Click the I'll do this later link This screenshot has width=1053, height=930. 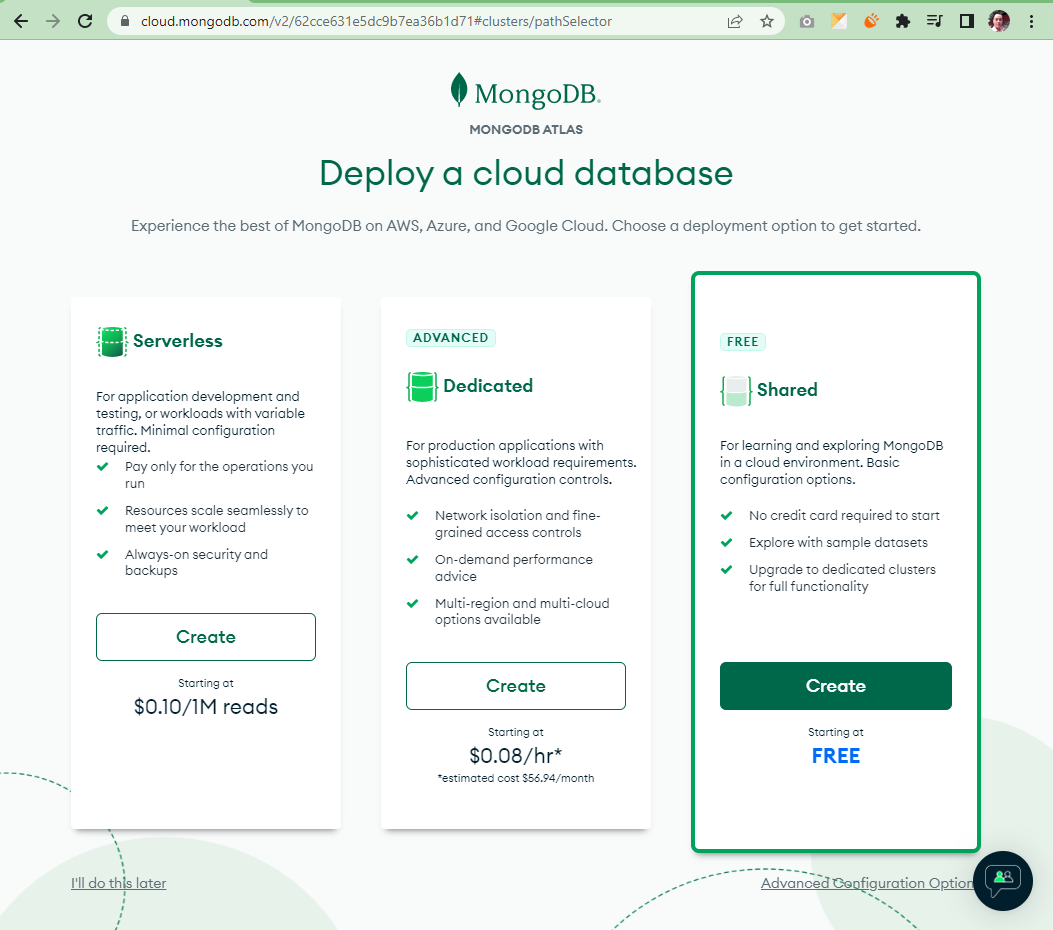pos(119,883)
